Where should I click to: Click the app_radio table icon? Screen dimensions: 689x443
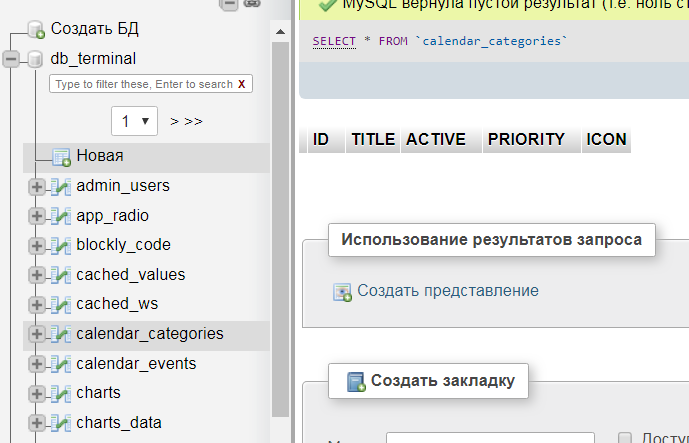coord(61,216)
